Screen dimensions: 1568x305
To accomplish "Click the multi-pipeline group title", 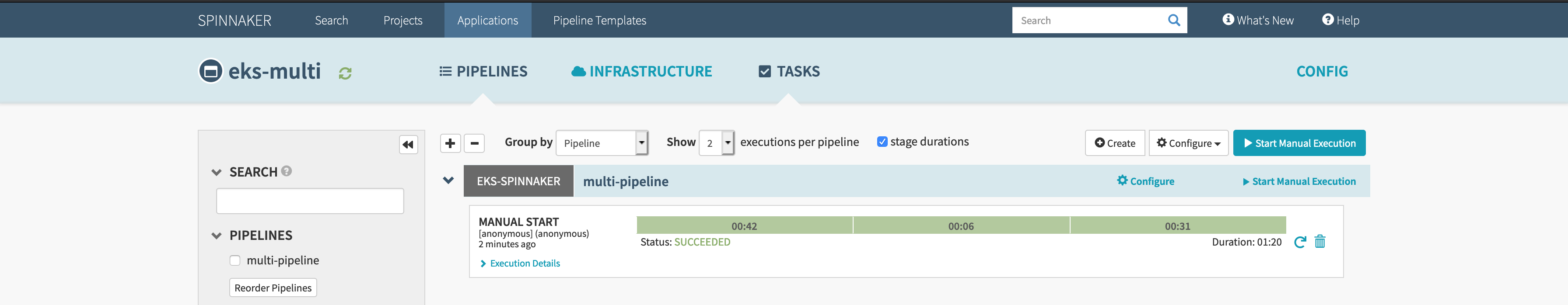I will [626, 182].
